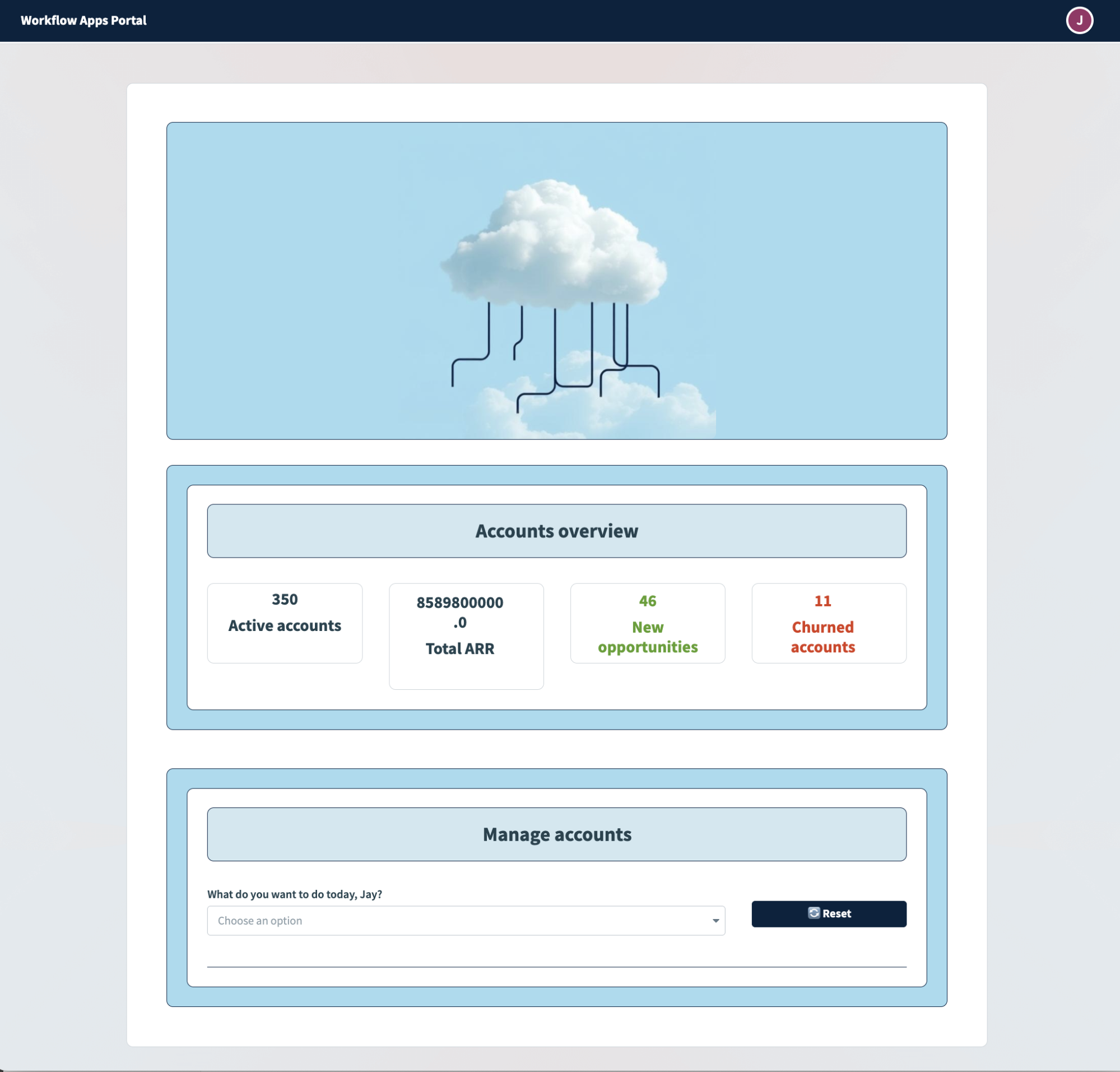Select the Accounts overview header
The image size is (1120, 1072).
pos(556,530)
